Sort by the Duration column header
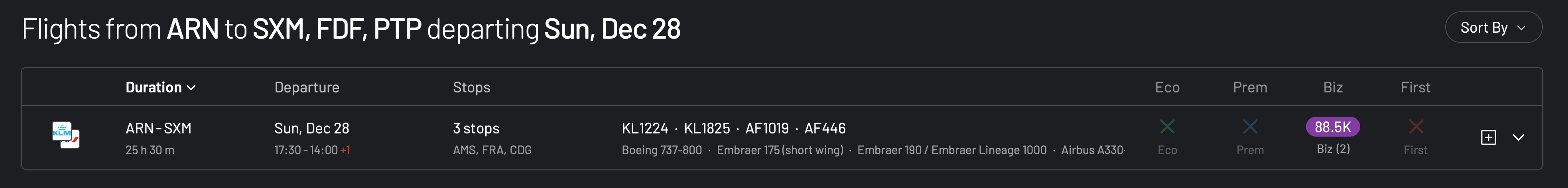This screenshot has width=1568, height=188. (x=160, y=88)
